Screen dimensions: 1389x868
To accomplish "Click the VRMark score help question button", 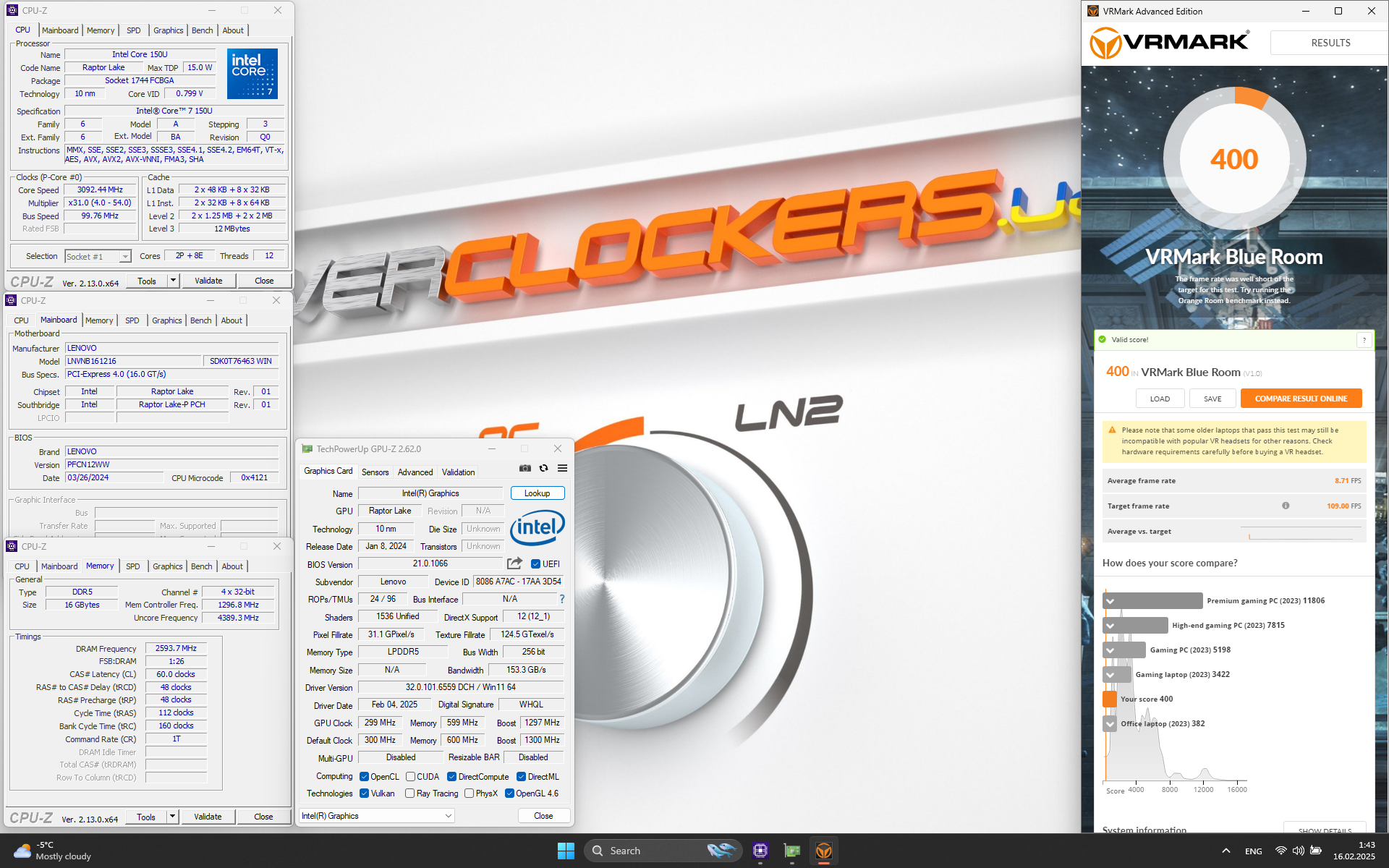I will pos(1364,340).
